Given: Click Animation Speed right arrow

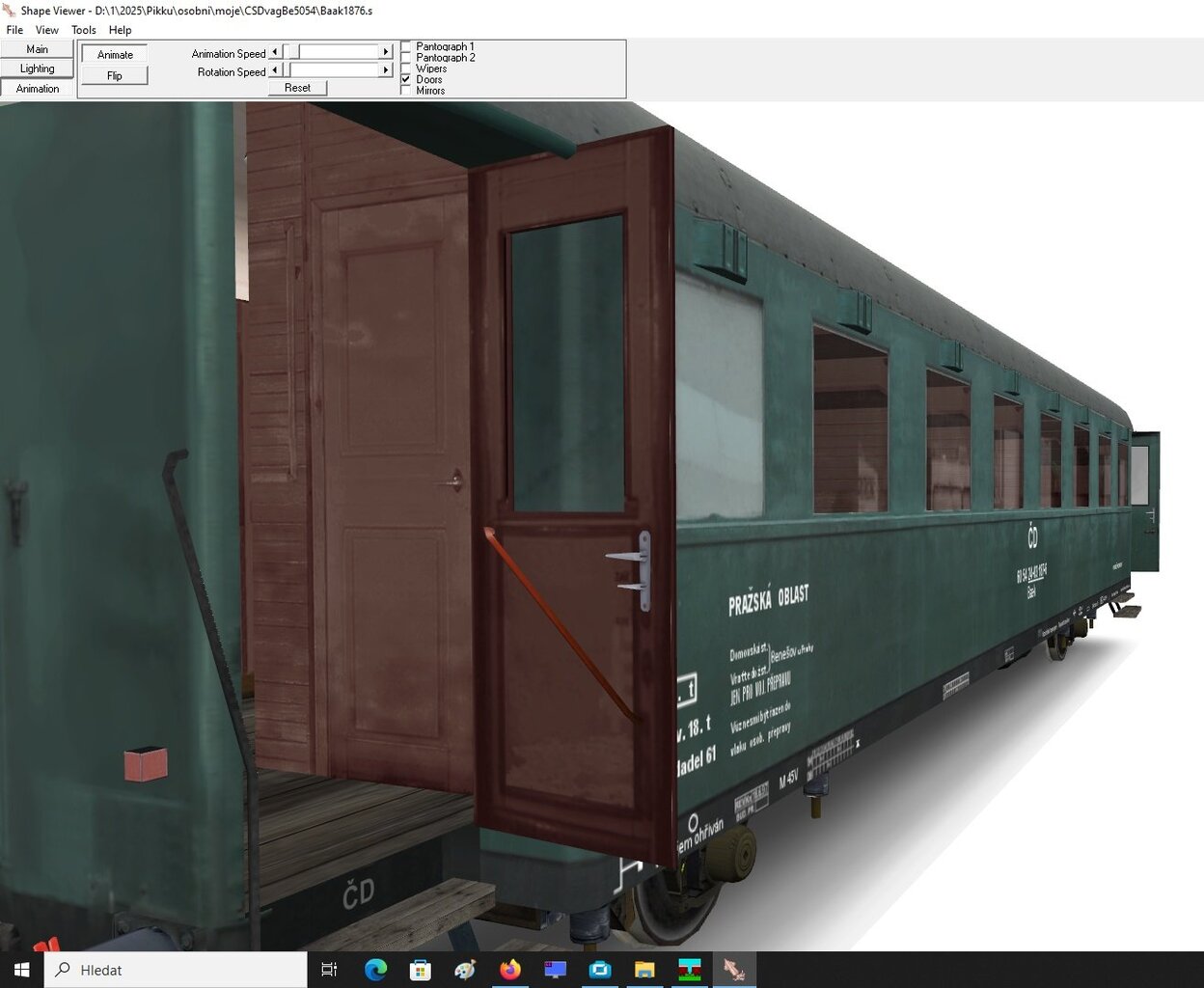Looking at the screenshot, I should [386, 52].
